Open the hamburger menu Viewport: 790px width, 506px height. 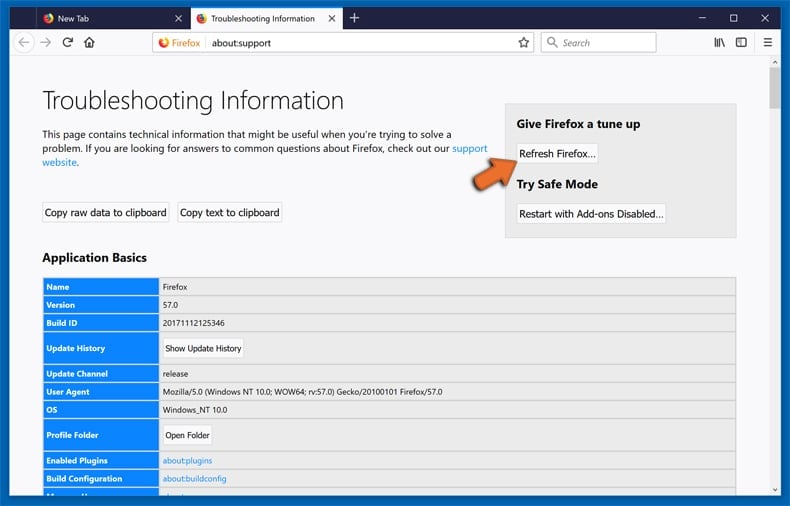point(768,43)
